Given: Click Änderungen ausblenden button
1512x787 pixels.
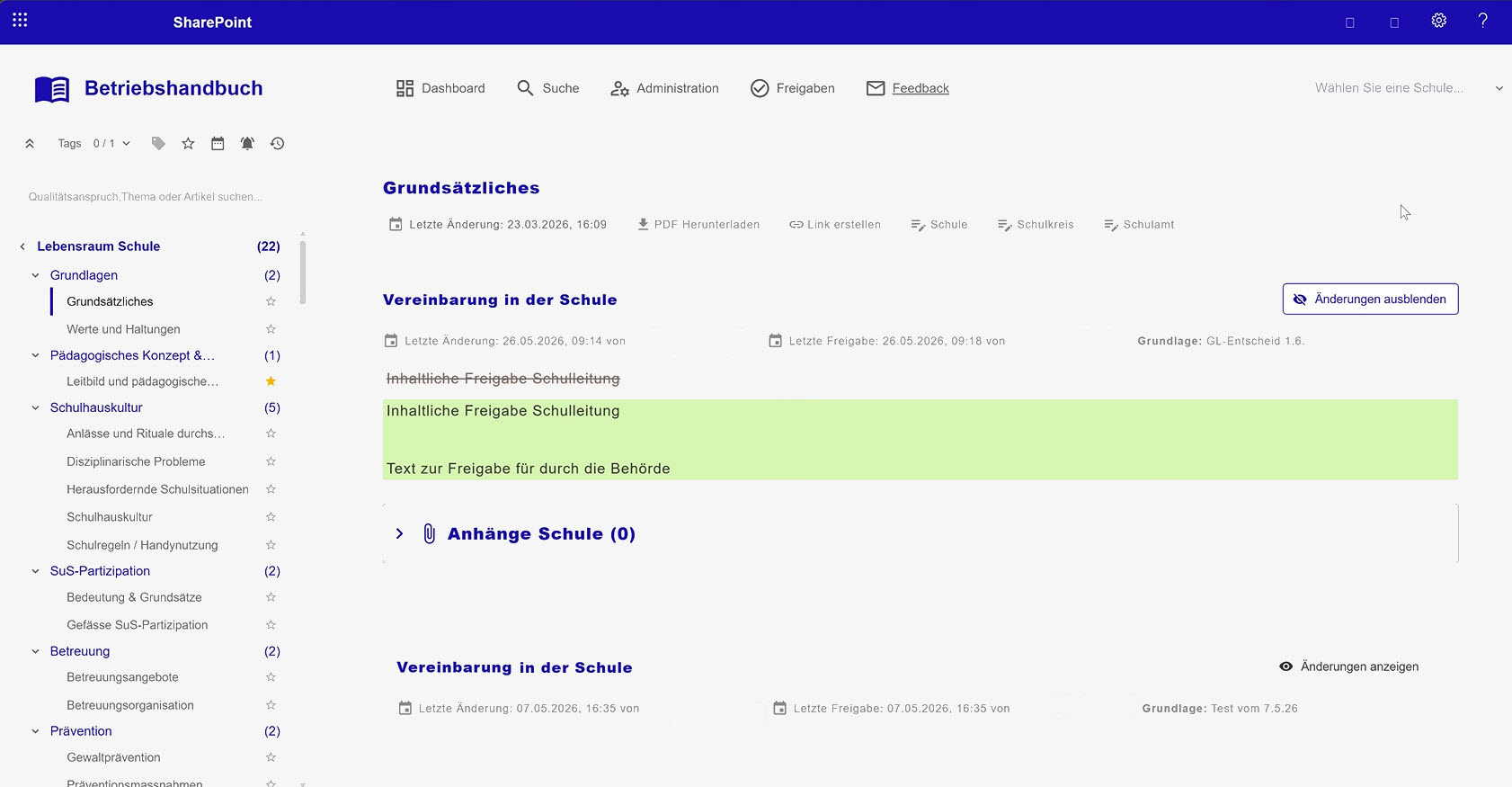Looking at the screenshot, I should click(1370, 300).
